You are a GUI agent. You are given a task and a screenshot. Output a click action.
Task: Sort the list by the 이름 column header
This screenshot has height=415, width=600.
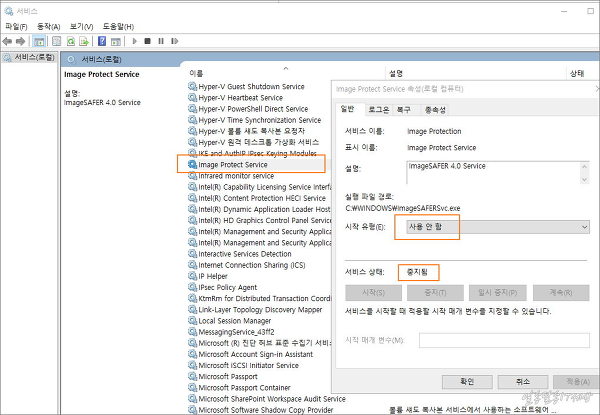pyautogui.click(x=196, y=73)
